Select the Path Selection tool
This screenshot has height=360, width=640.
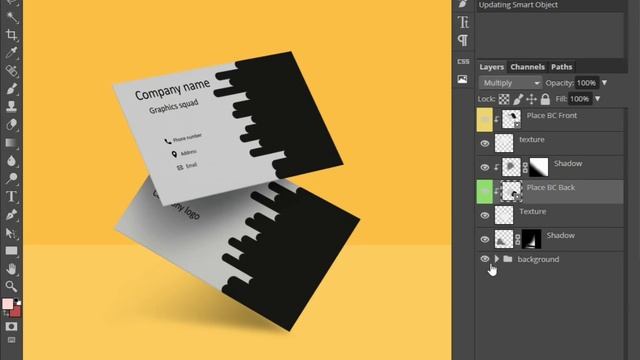(11, 233)
